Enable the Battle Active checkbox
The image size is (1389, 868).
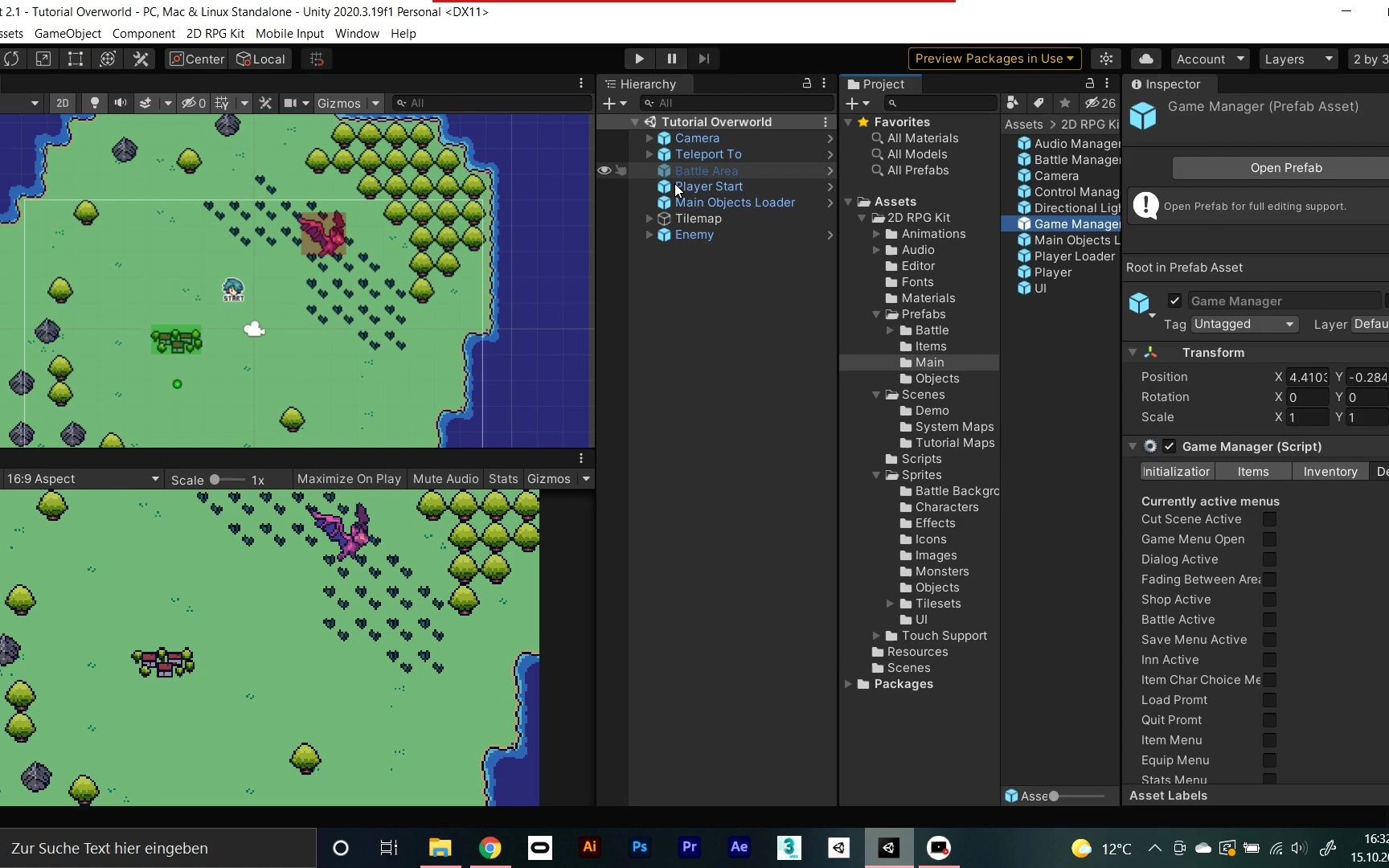(1269, 620)
